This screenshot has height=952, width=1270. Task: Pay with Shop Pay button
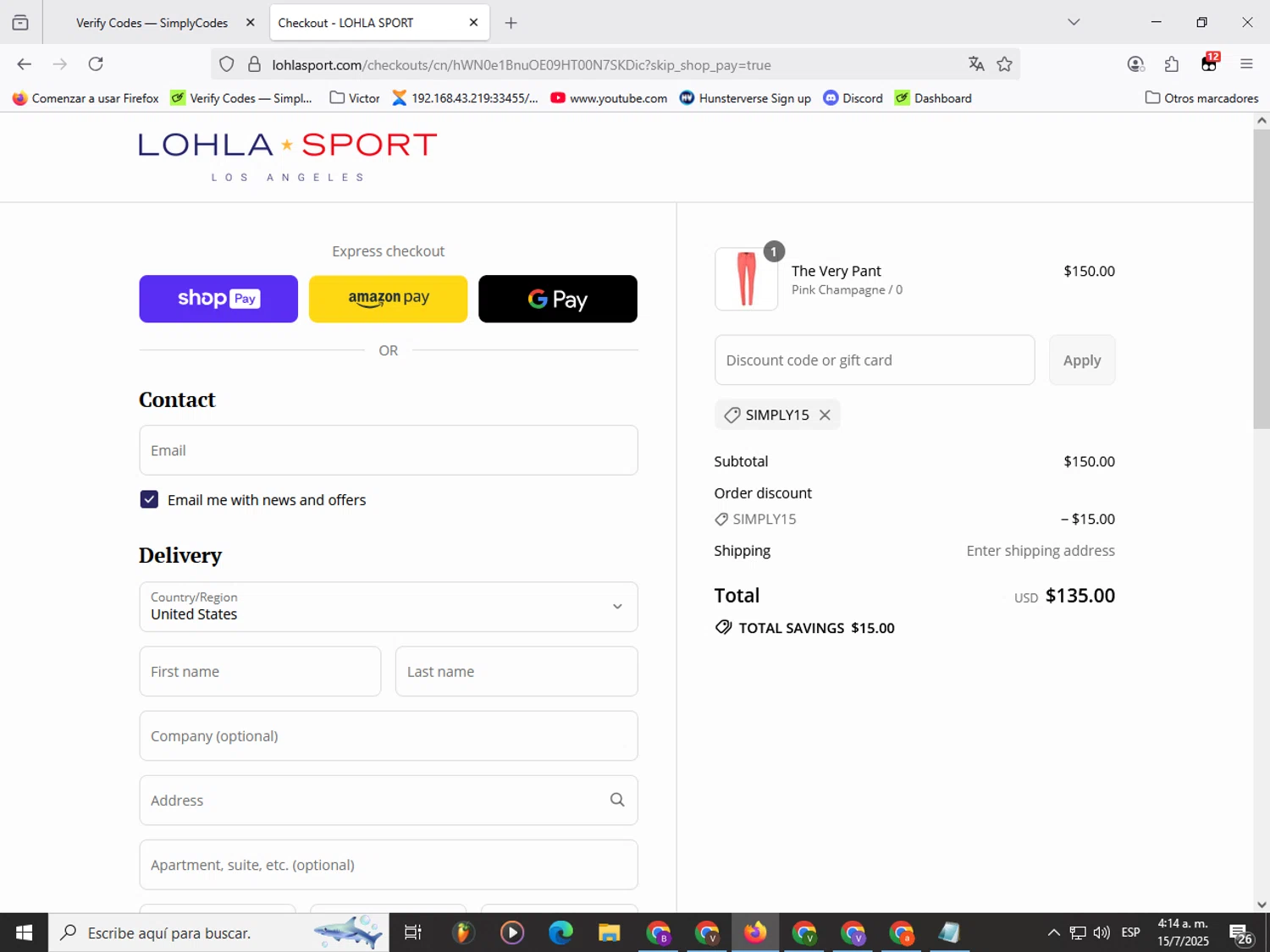[218, 299]
